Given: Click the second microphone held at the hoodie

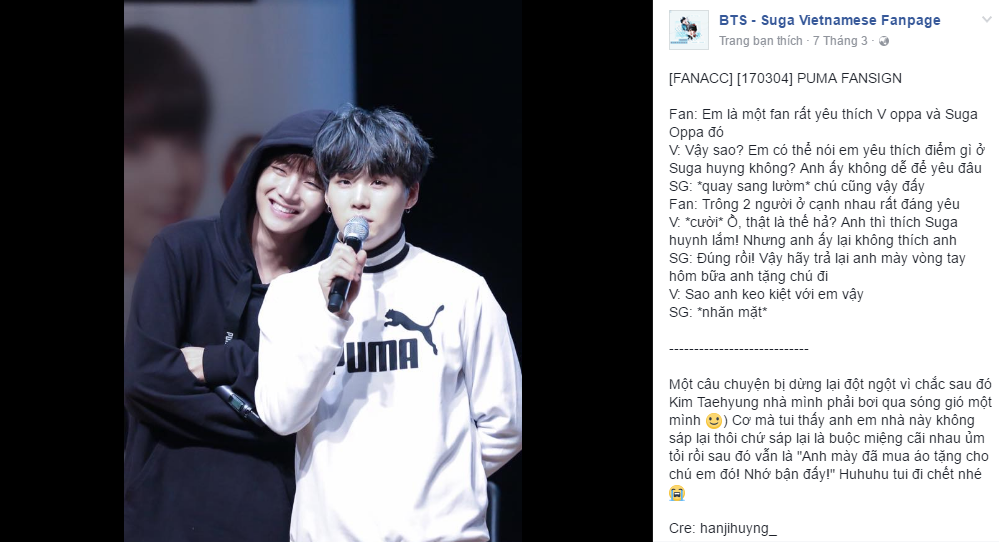Looking at the screenshot, I should pos(239,404).
